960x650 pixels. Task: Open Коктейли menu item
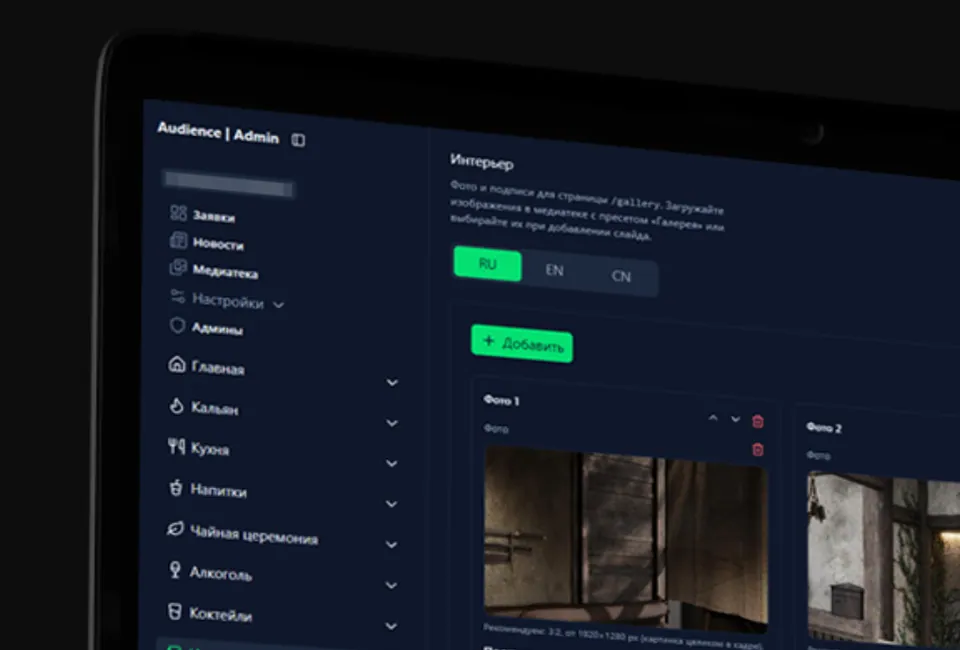click(220, 615)
